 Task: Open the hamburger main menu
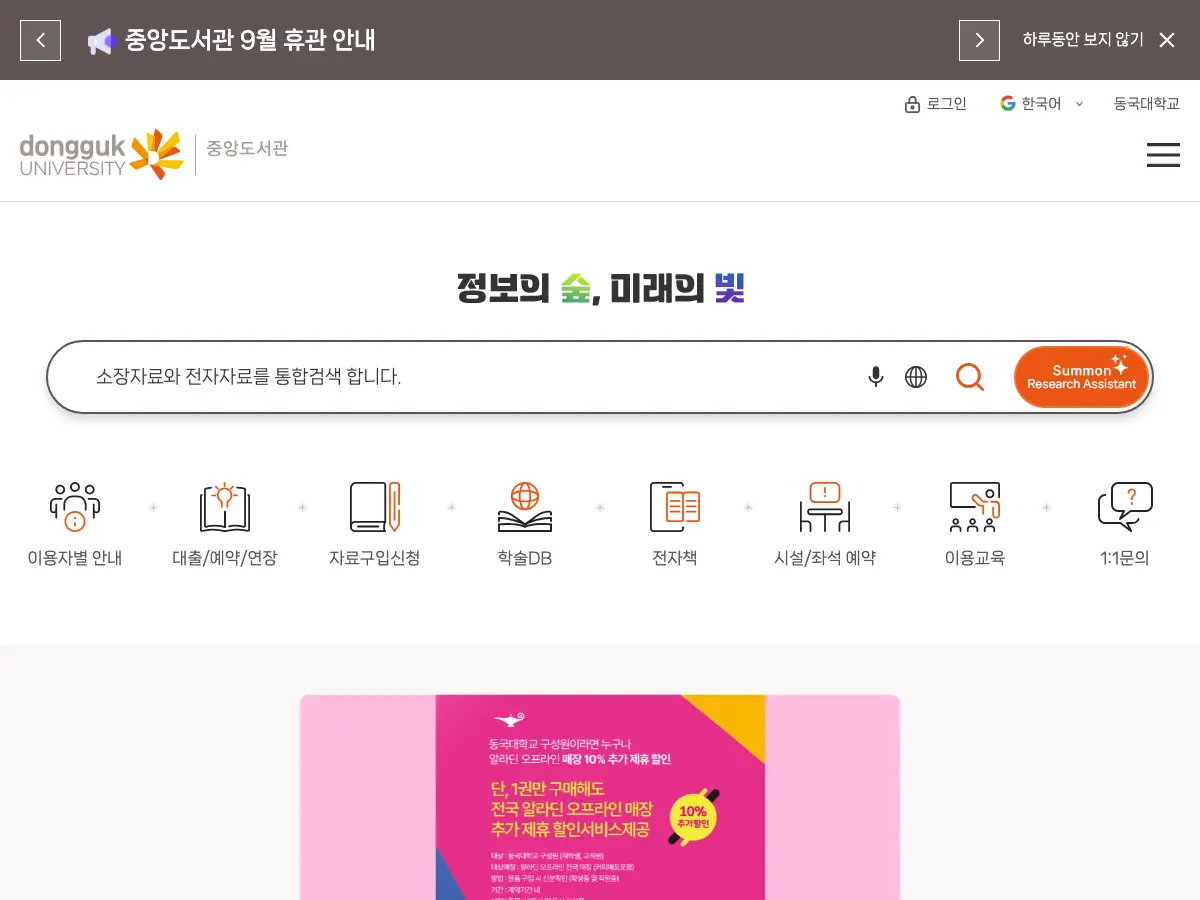[1163, 155]
